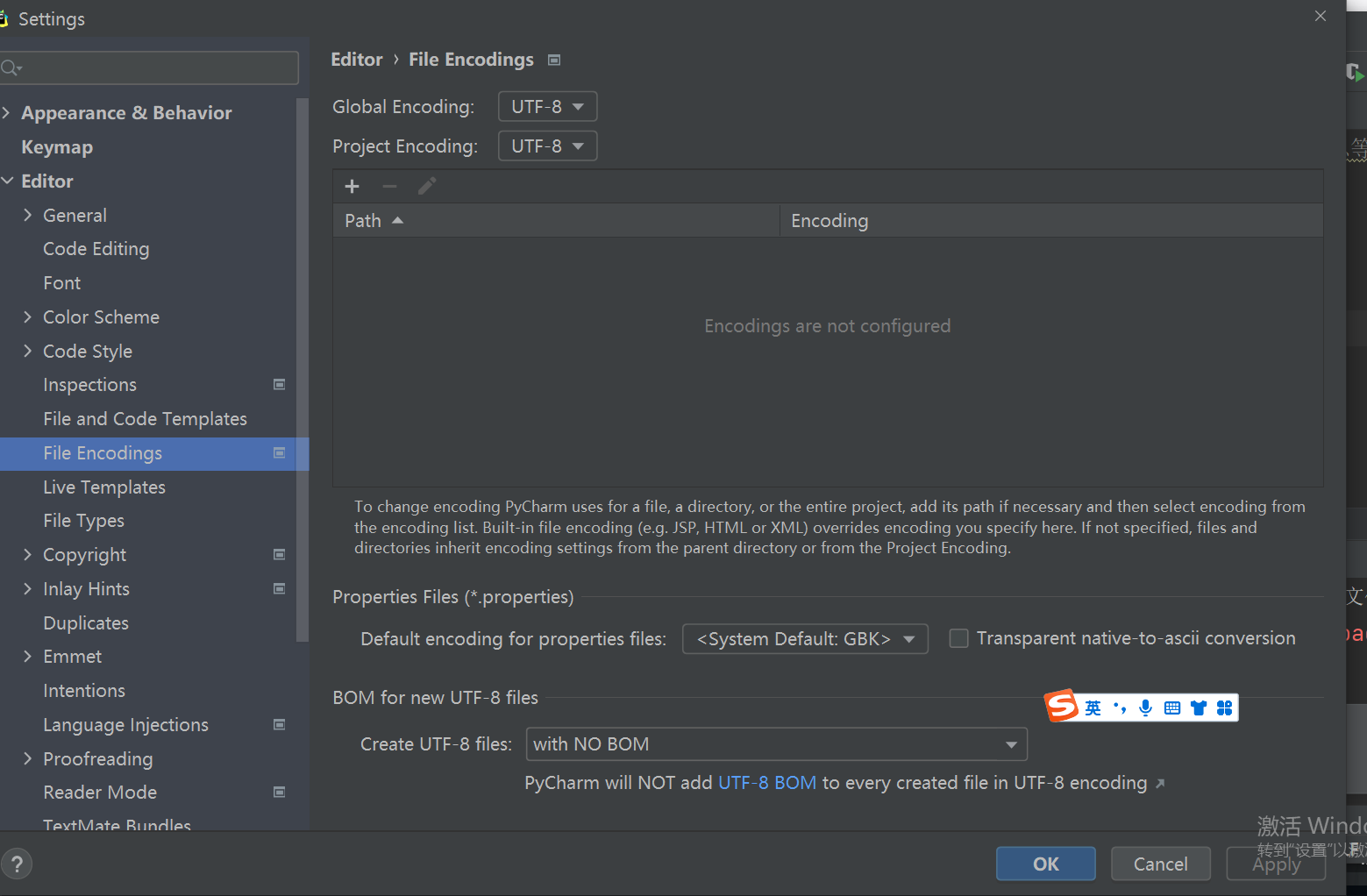
Task: Click project icon on Inspections row
Action: (x=280, y=384)
